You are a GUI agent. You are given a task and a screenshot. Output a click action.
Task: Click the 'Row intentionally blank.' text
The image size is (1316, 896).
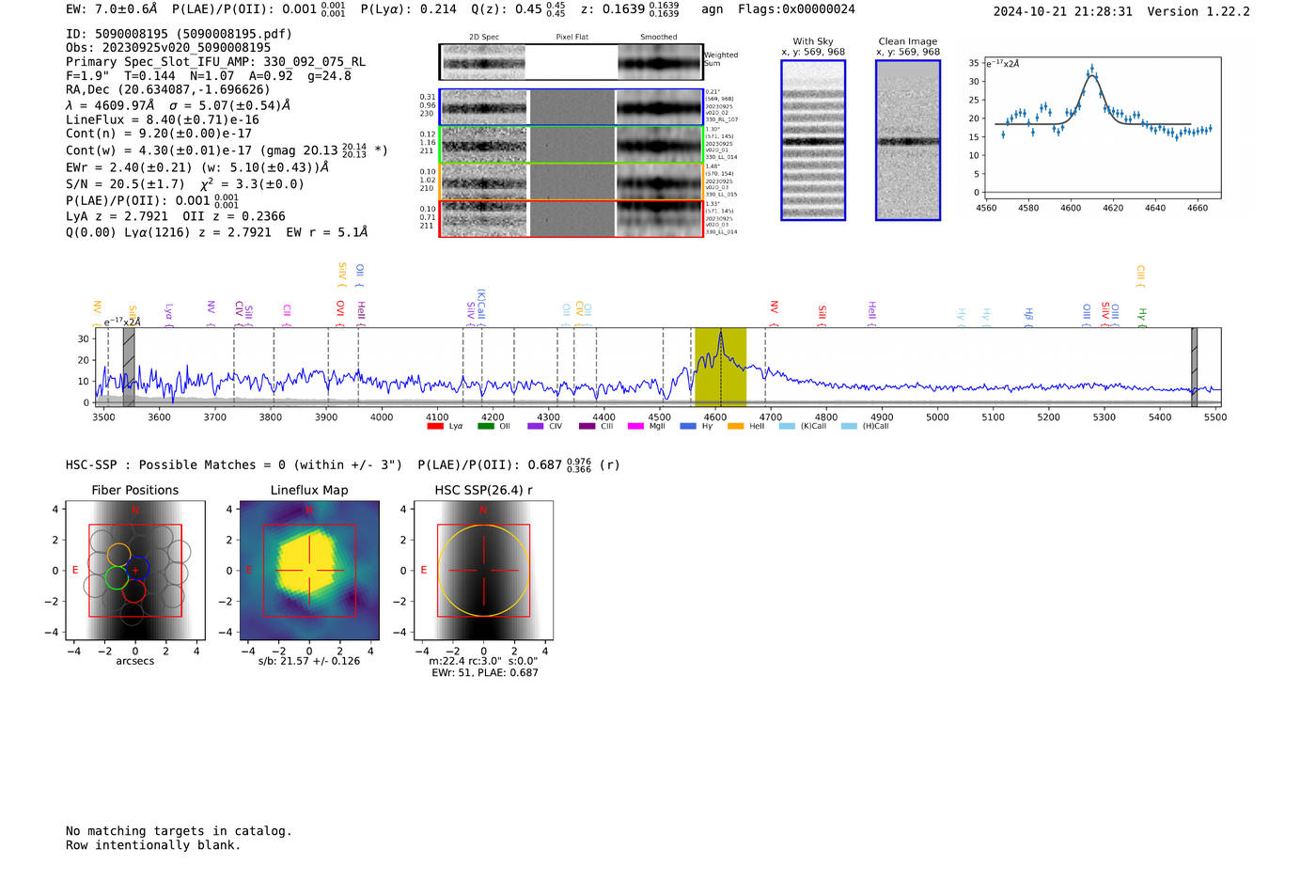(153, 845)
